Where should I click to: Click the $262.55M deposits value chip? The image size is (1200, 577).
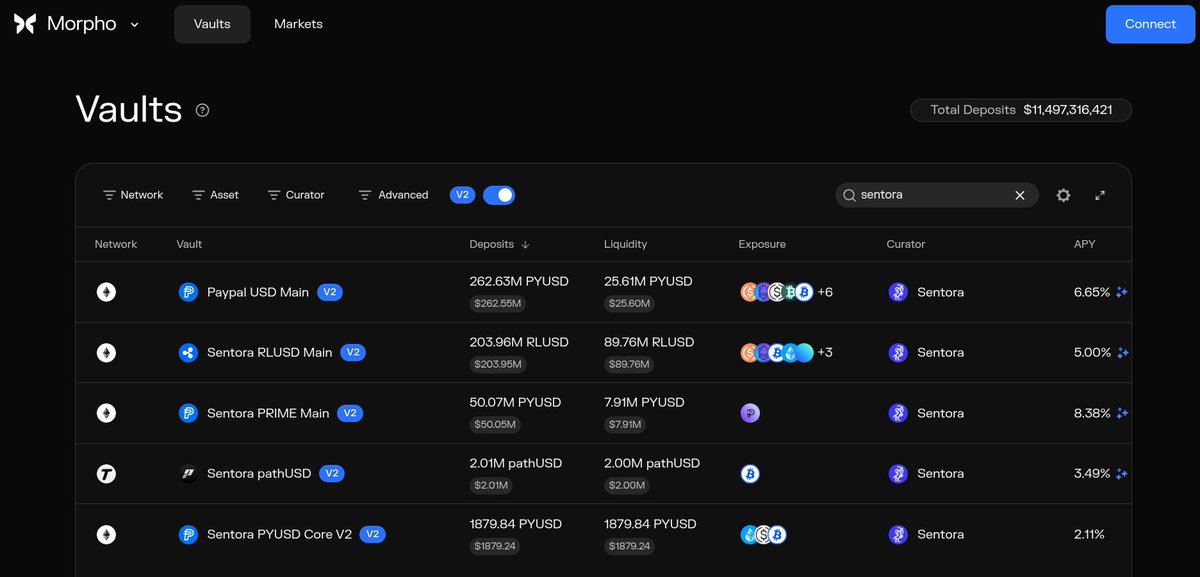[x=498, y=303]
